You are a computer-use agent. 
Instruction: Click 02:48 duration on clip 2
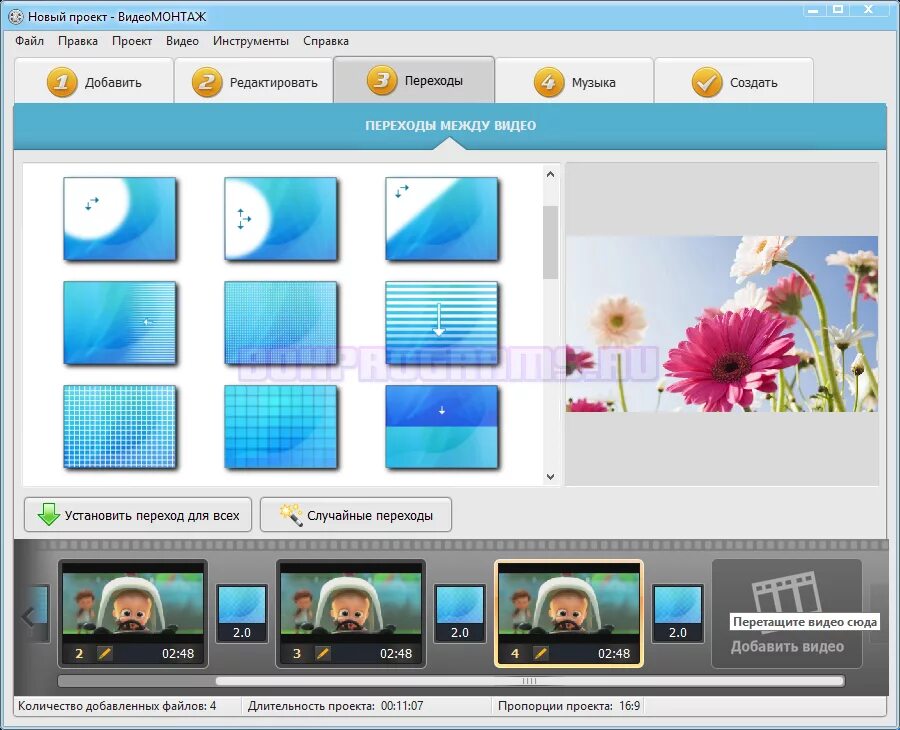(178, 653)
